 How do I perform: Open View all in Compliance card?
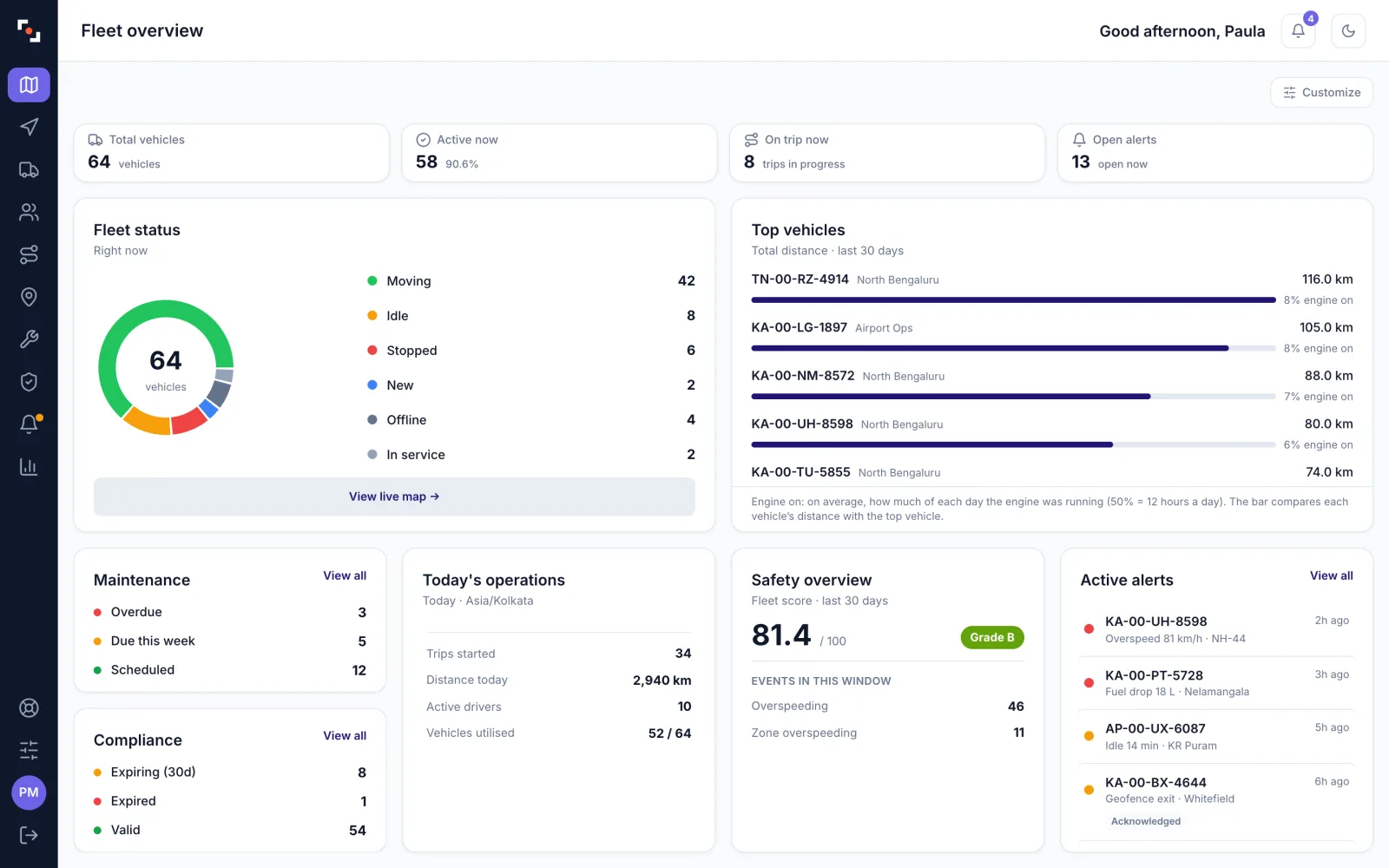coord(345,736)
